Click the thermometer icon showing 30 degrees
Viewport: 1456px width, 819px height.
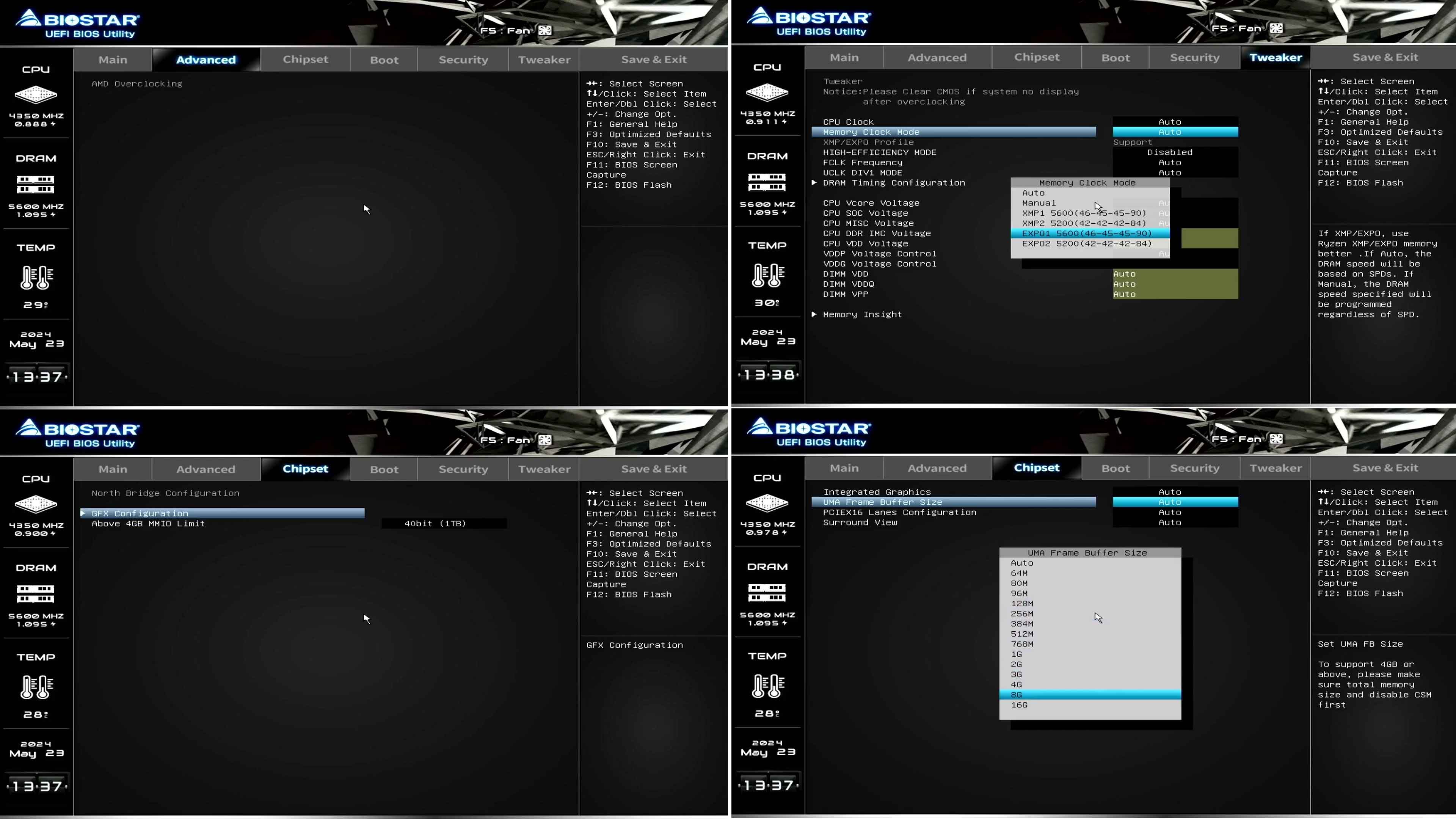point(768,275)
